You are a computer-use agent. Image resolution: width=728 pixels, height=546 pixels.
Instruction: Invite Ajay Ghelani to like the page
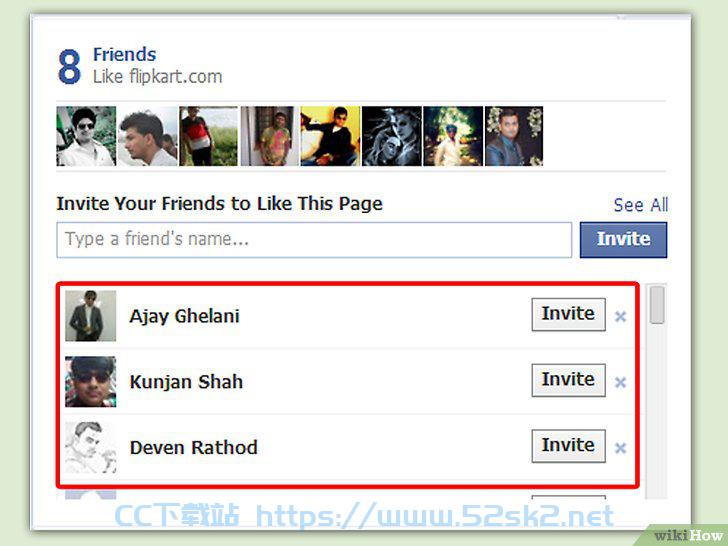pyautogui.click(x=568, y=314)
